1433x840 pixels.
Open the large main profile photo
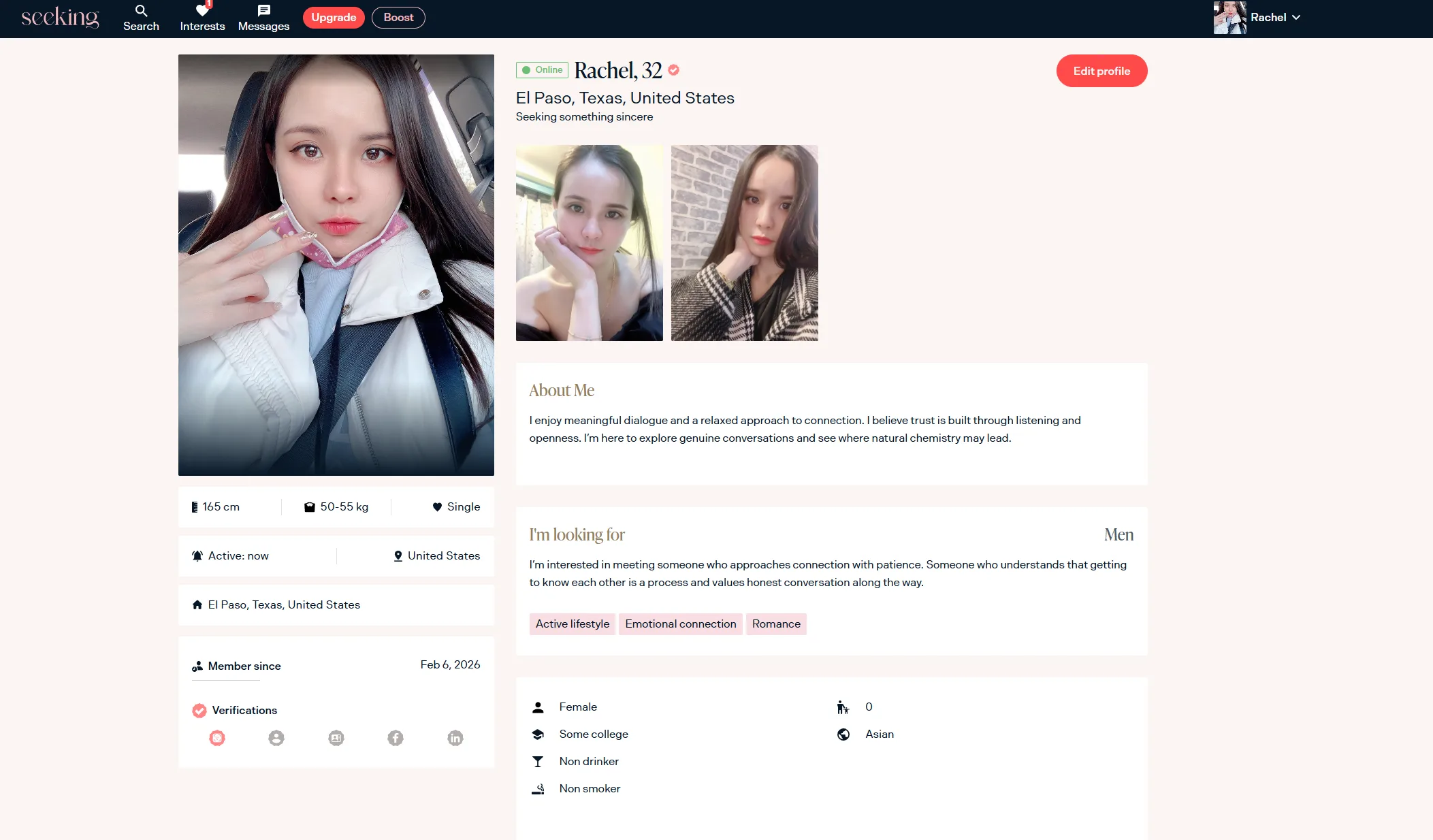point(336,265)
